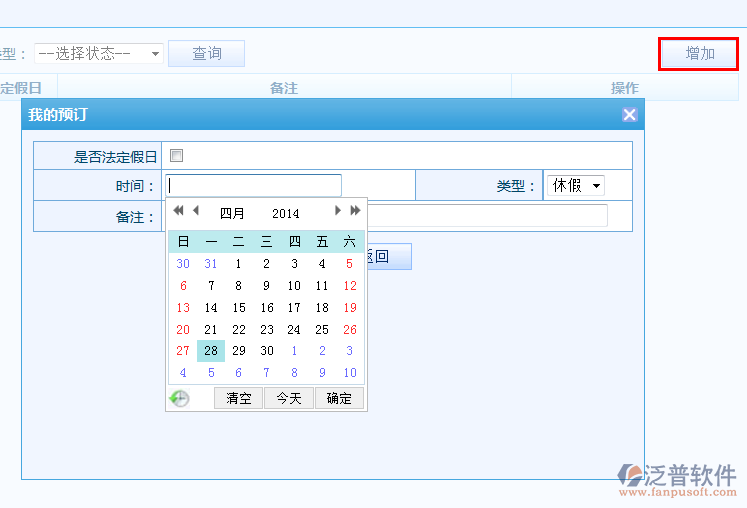Select April 19 Saturday date

[350, 308]
